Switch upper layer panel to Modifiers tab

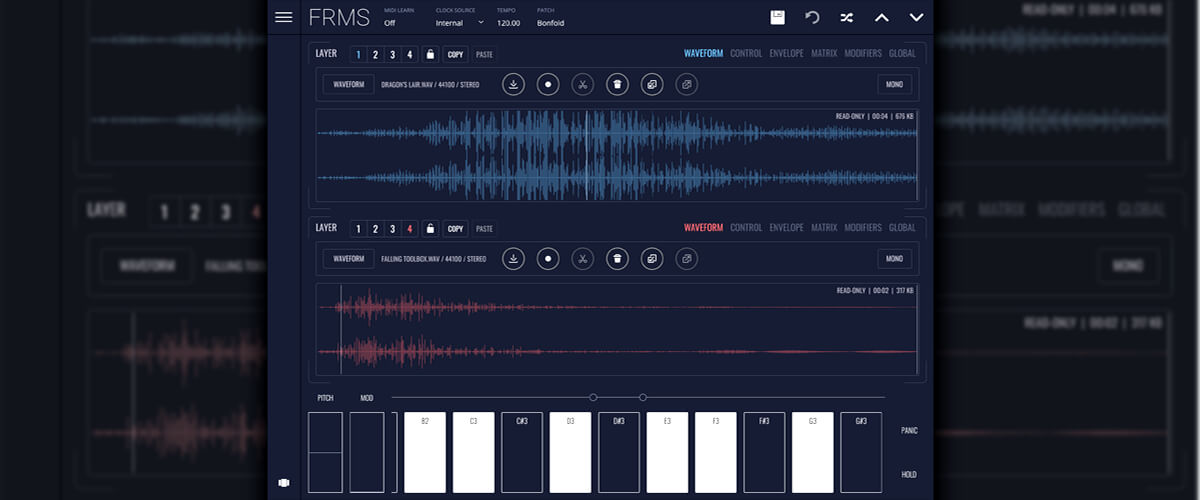click(863, 53)
